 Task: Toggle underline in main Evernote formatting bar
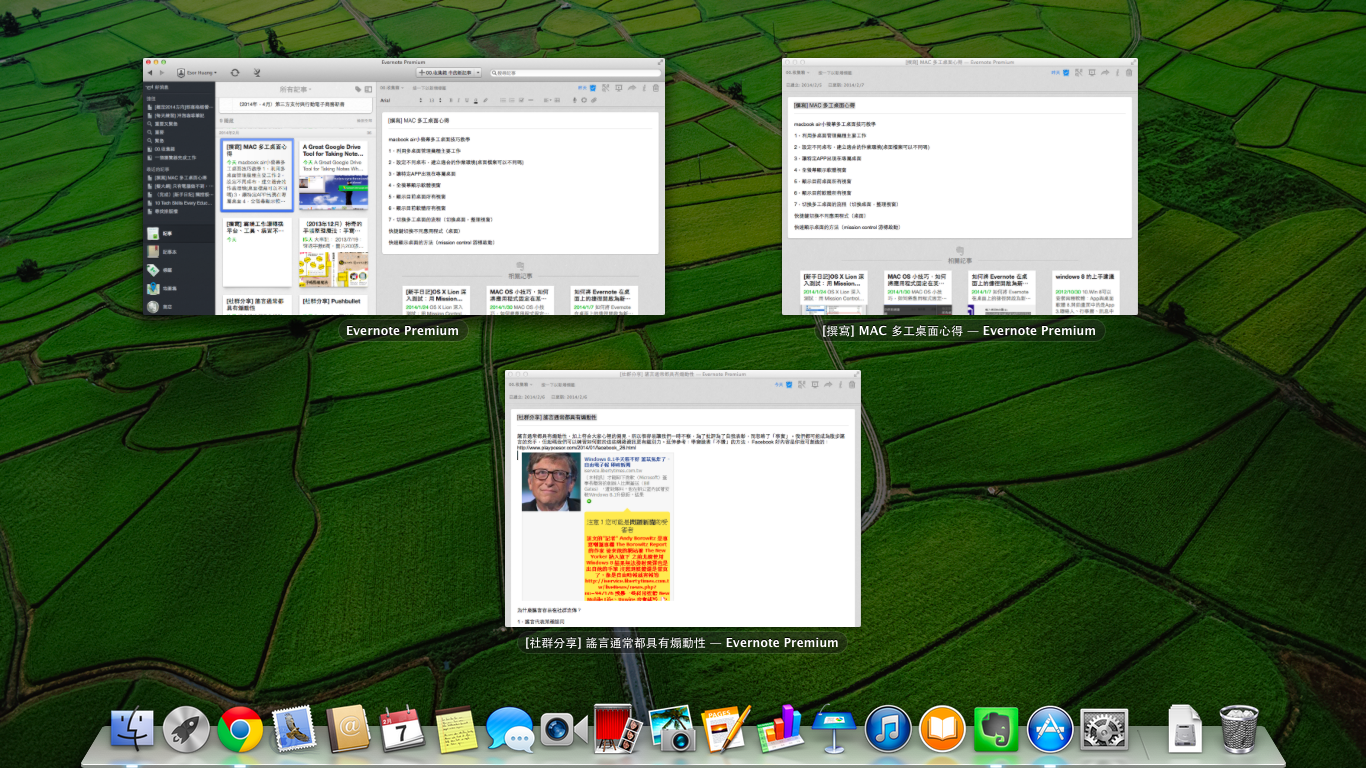467,100
